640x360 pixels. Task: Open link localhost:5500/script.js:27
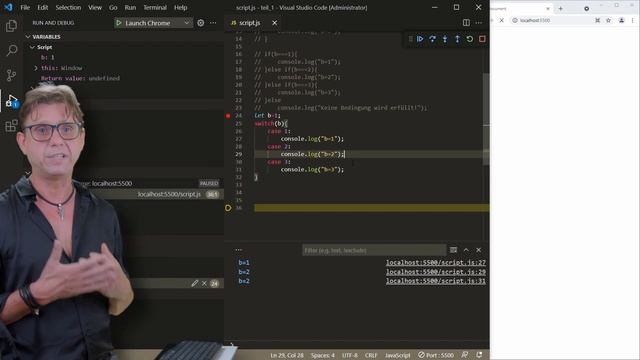pyautogui.click(x=436, y=262)
